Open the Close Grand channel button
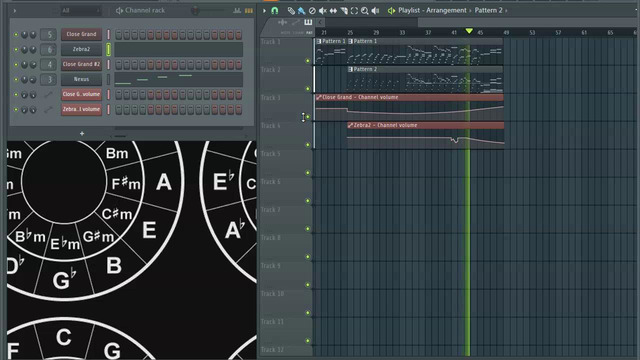 [x=81, y=34]
